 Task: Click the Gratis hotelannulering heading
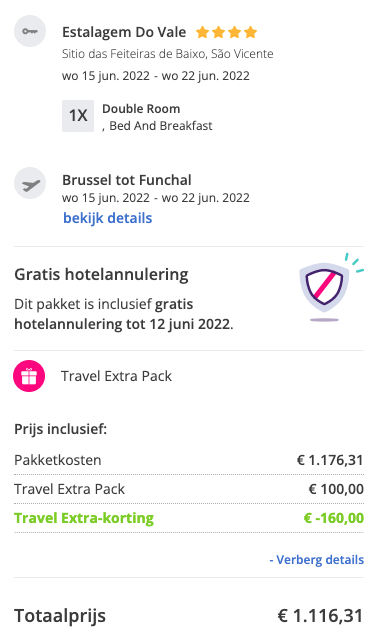(x=101, y=274)
